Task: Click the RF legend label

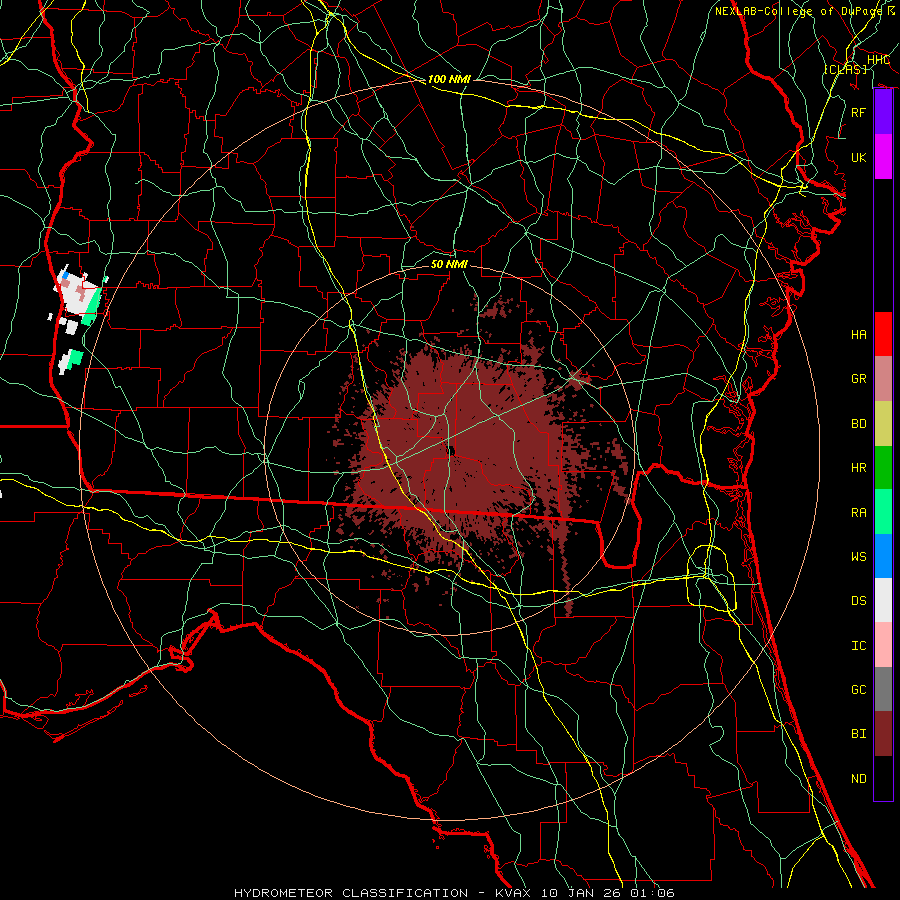Action: 858,112
